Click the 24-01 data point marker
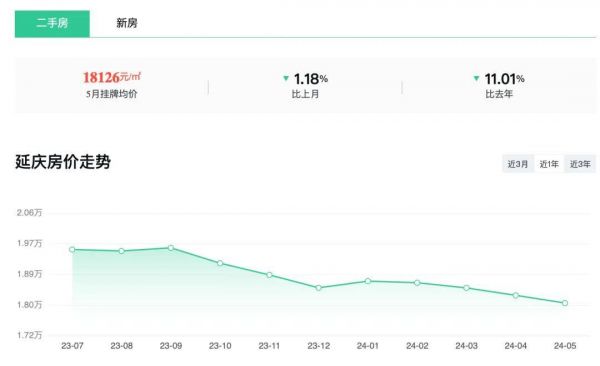Image resolution: width=600 pixels, height=366 pixels. point(368,281)
